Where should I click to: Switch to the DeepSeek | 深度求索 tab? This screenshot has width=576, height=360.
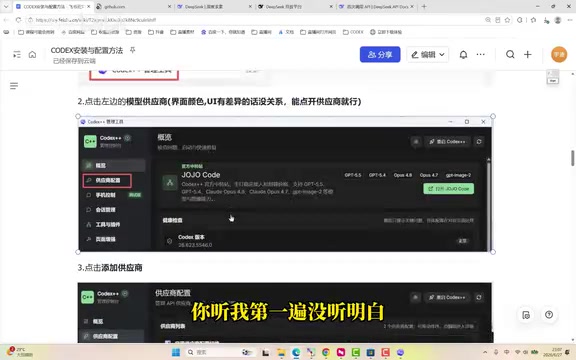coord(215,7)
